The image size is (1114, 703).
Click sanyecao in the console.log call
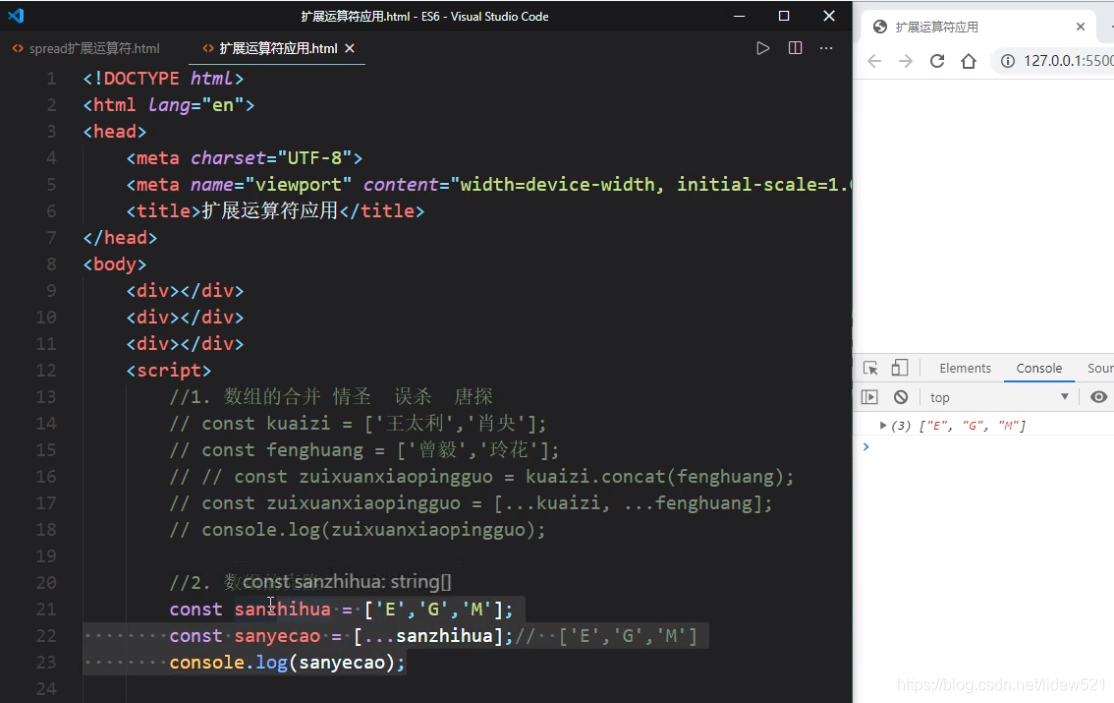(342, 663)
